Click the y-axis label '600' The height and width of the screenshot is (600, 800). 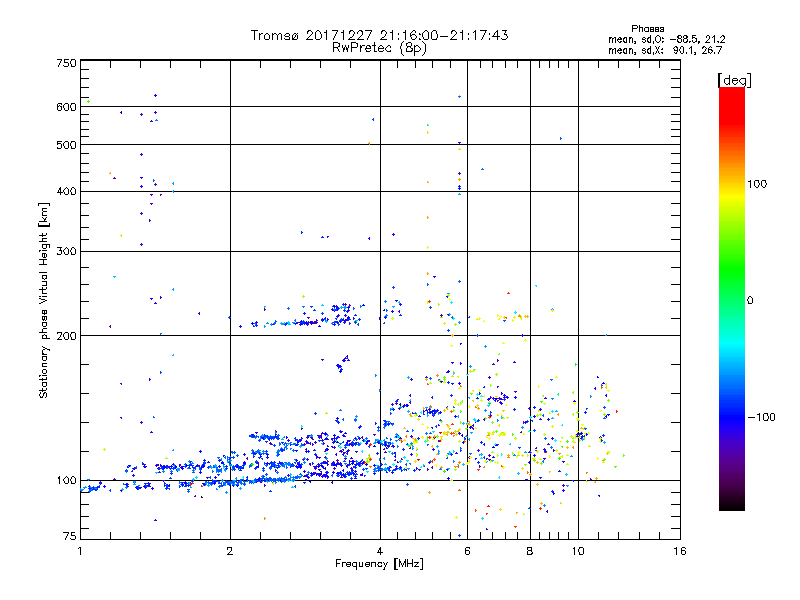[66, 107]
